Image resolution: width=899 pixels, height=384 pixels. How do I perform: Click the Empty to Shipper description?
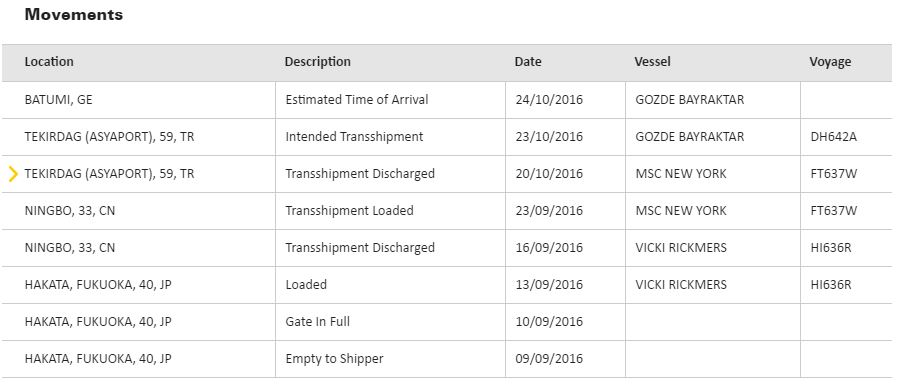[334, 359]
